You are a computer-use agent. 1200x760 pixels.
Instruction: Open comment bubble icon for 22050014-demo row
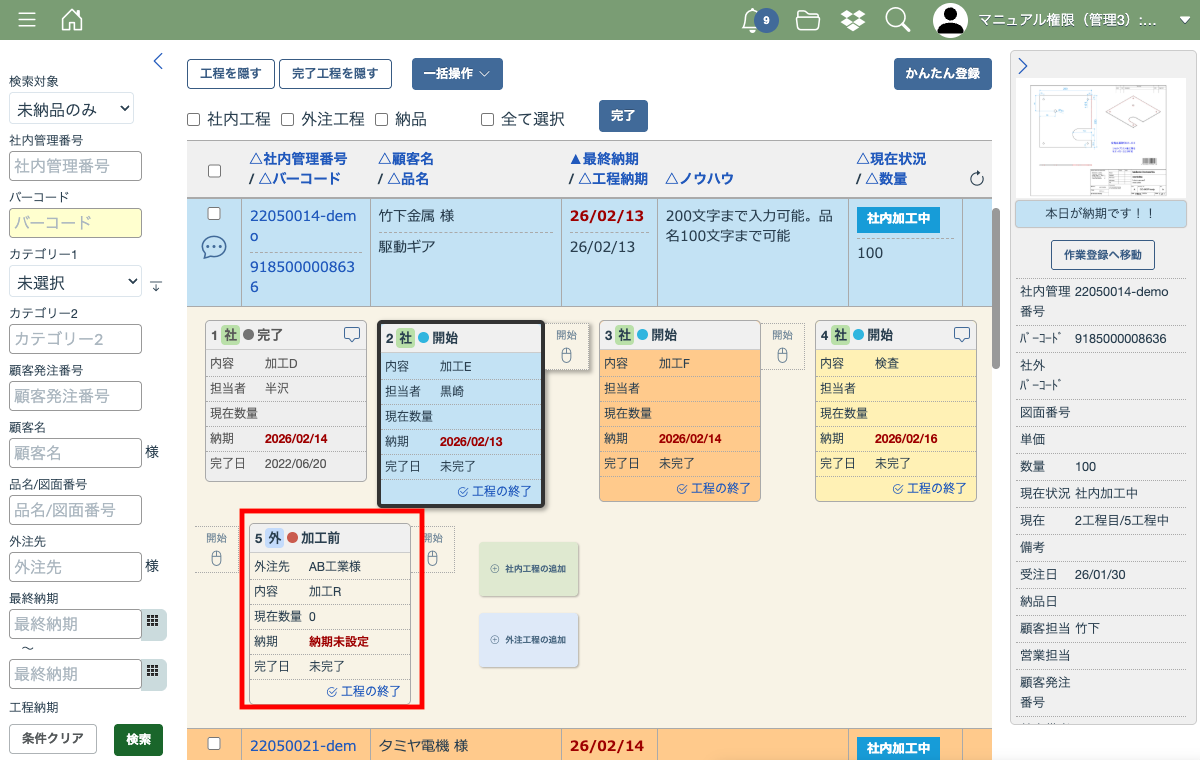[214, 247]
